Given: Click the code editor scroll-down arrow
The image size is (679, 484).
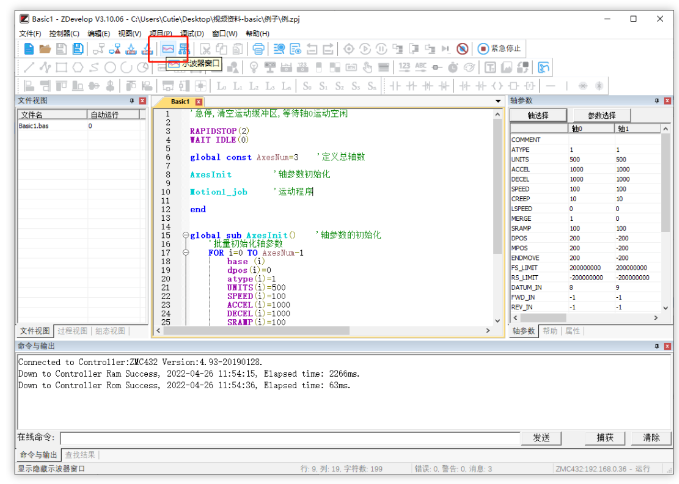Looking at the screenshot, I should 498,321.
